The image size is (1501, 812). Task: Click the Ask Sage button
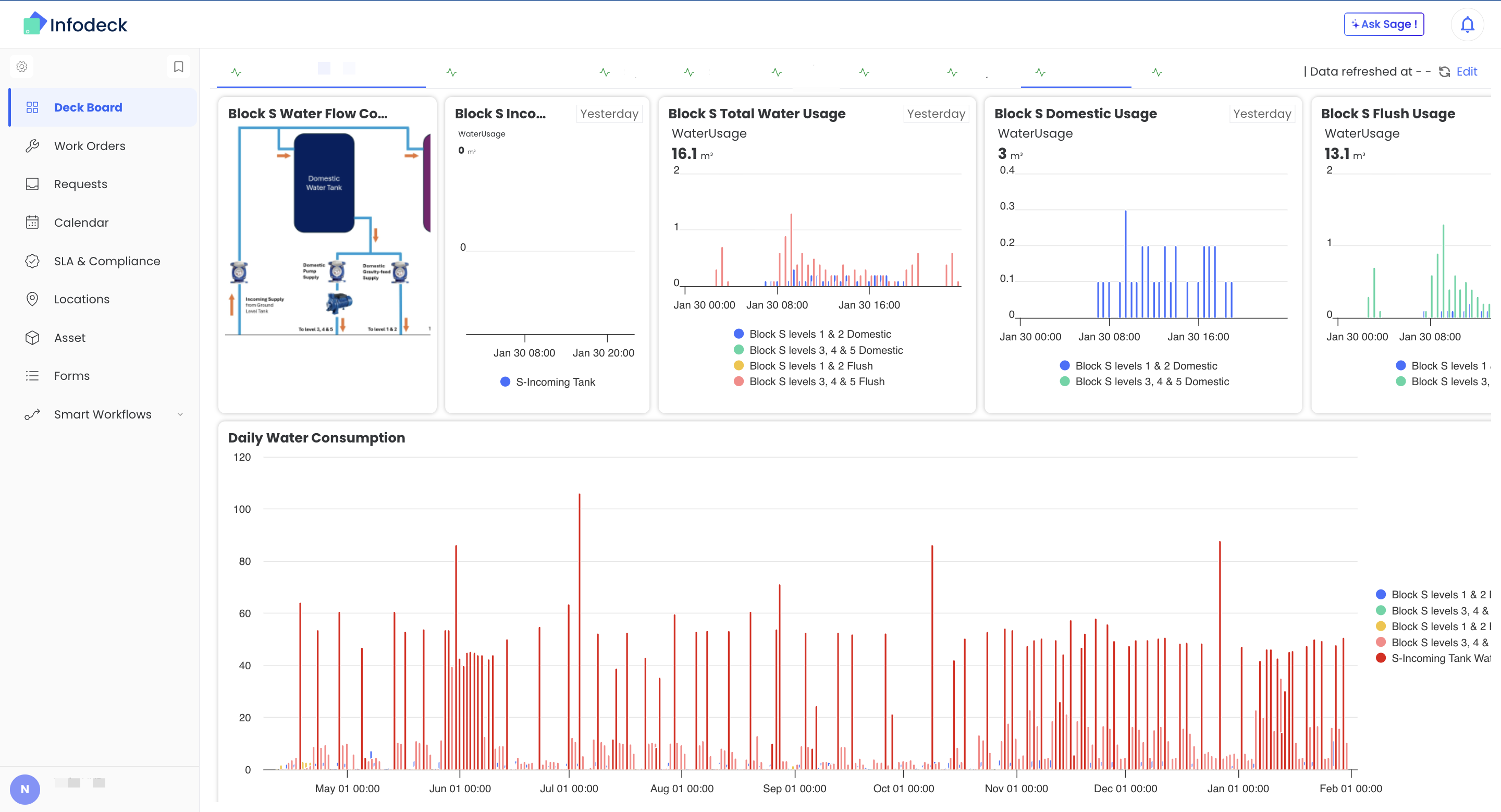(x=1384, y=24)
